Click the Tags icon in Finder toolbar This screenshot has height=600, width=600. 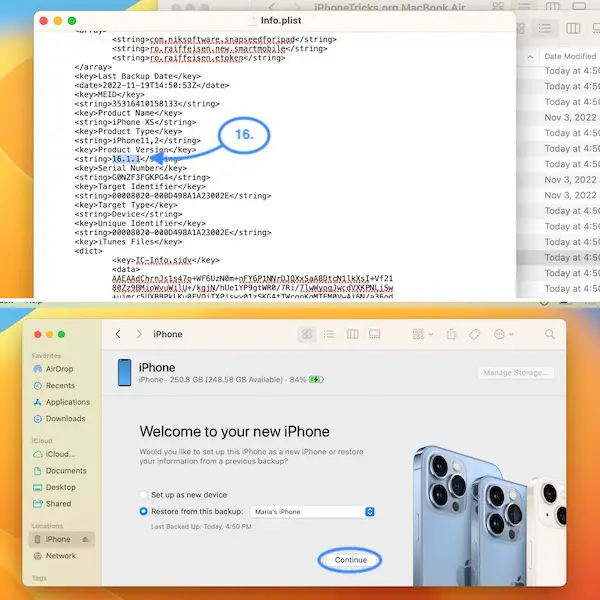coord(475,334)
